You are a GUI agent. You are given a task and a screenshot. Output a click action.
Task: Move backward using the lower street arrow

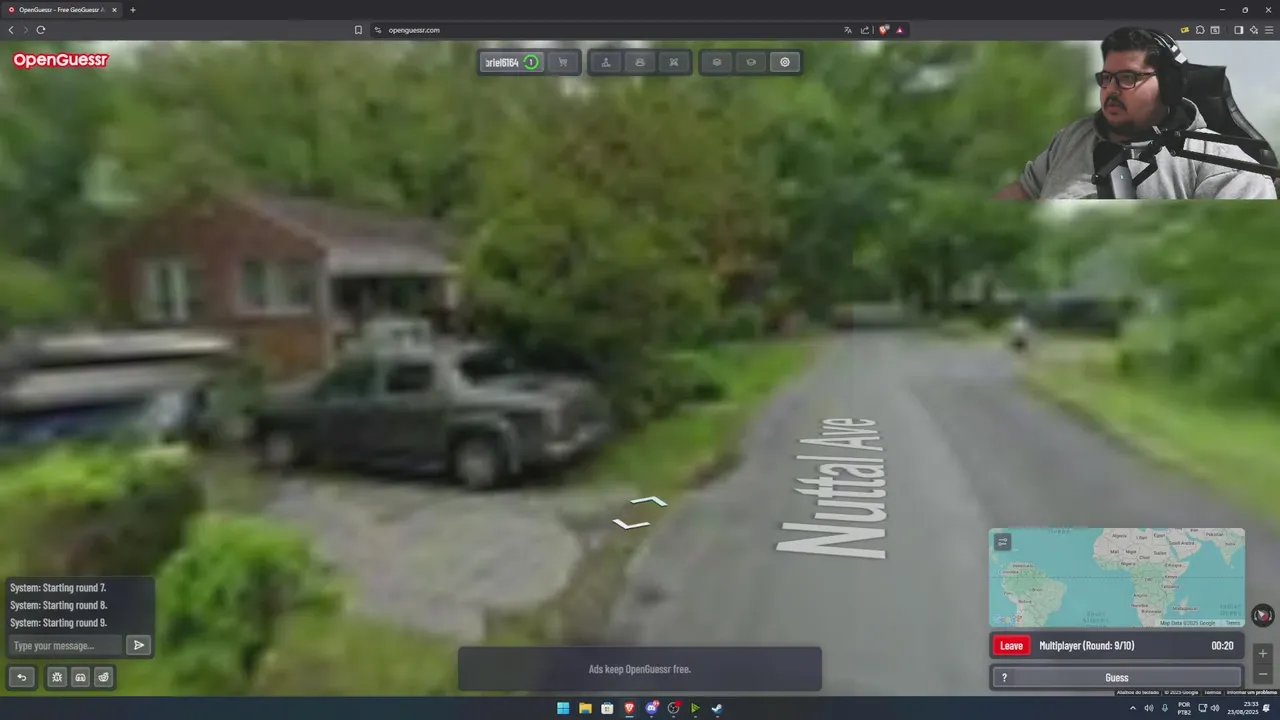630,523
